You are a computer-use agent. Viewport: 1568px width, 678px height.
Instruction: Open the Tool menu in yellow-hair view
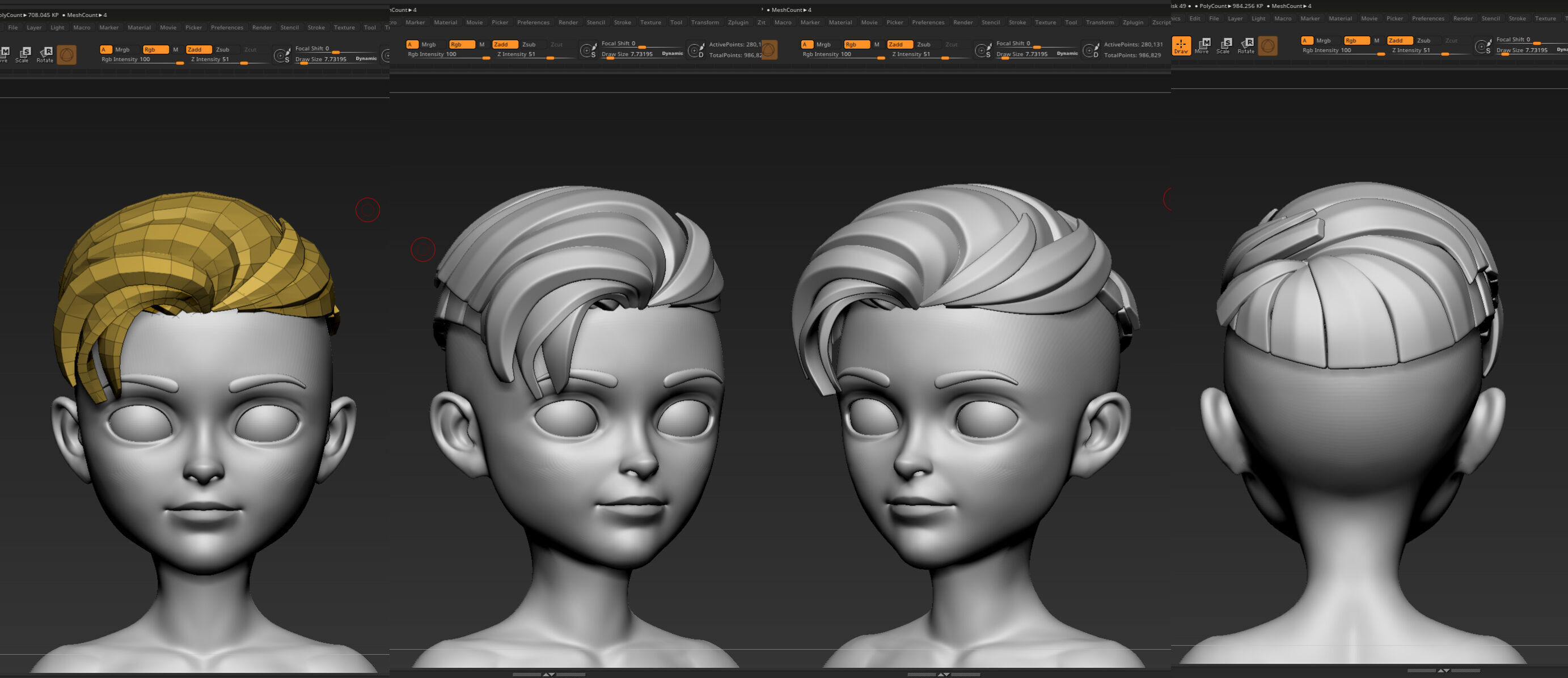370,27
